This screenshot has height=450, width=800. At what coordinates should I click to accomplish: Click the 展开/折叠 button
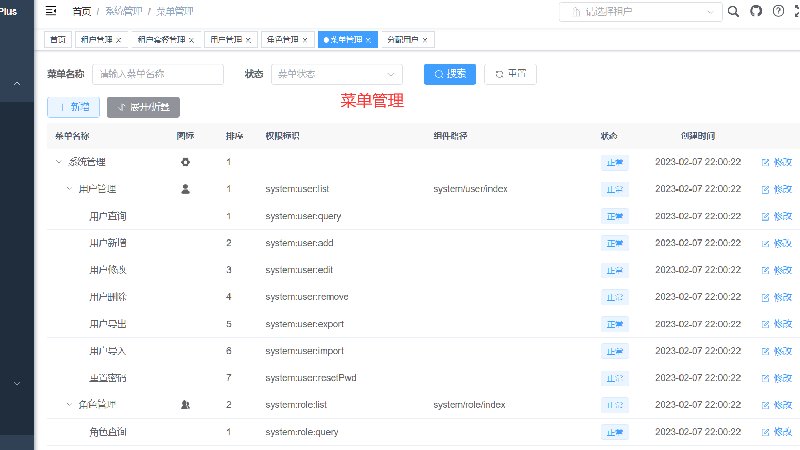pyautogui.click(x=143, y=107)
